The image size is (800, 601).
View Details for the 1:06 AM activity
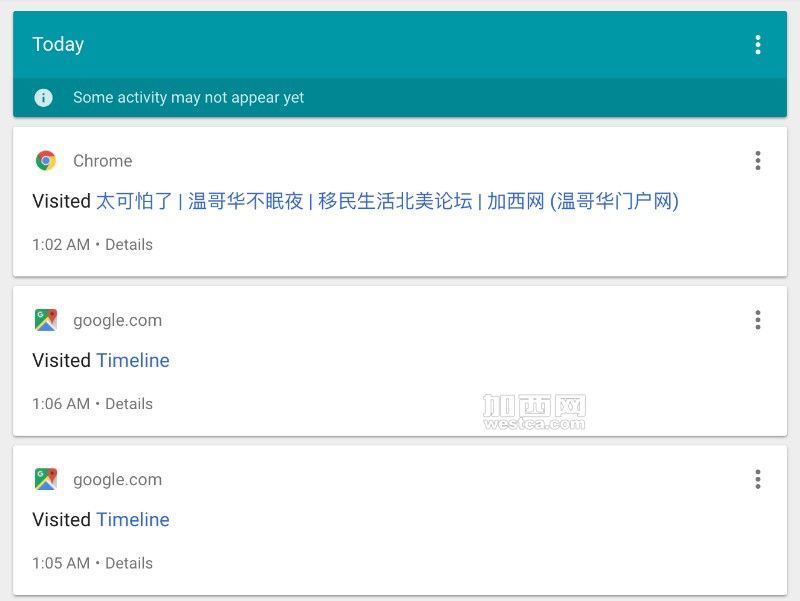pos(129,404)
